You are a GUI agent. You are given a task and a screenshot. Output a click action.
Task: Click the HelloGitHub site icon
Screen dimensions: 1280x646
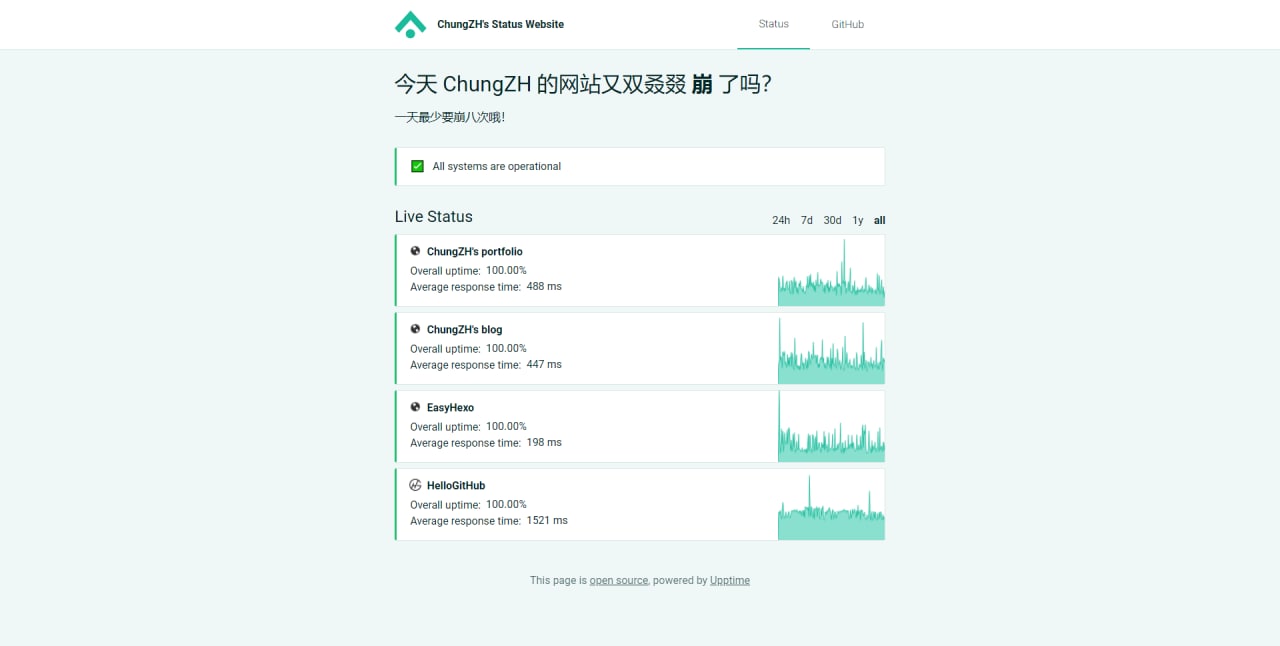(x=415, y=485)
